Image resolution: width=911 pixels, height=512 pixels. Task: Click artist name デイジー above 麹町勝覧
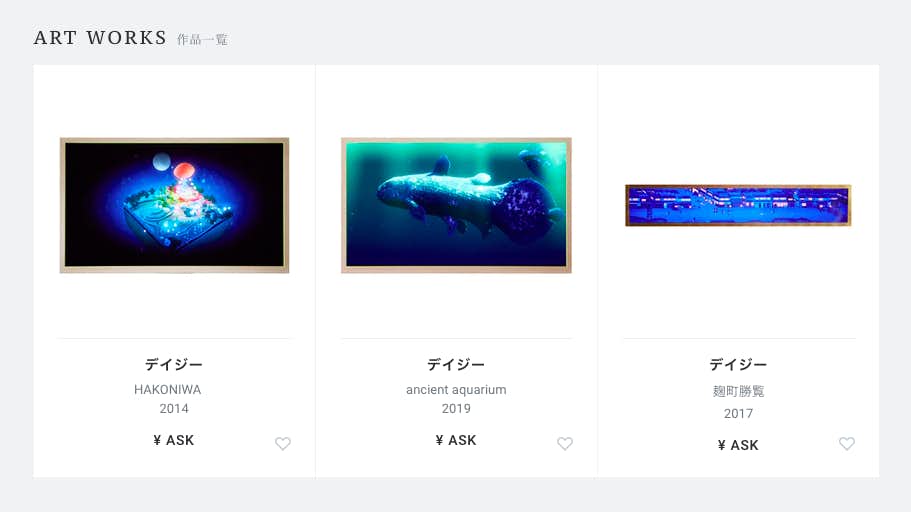pos(738,364)
